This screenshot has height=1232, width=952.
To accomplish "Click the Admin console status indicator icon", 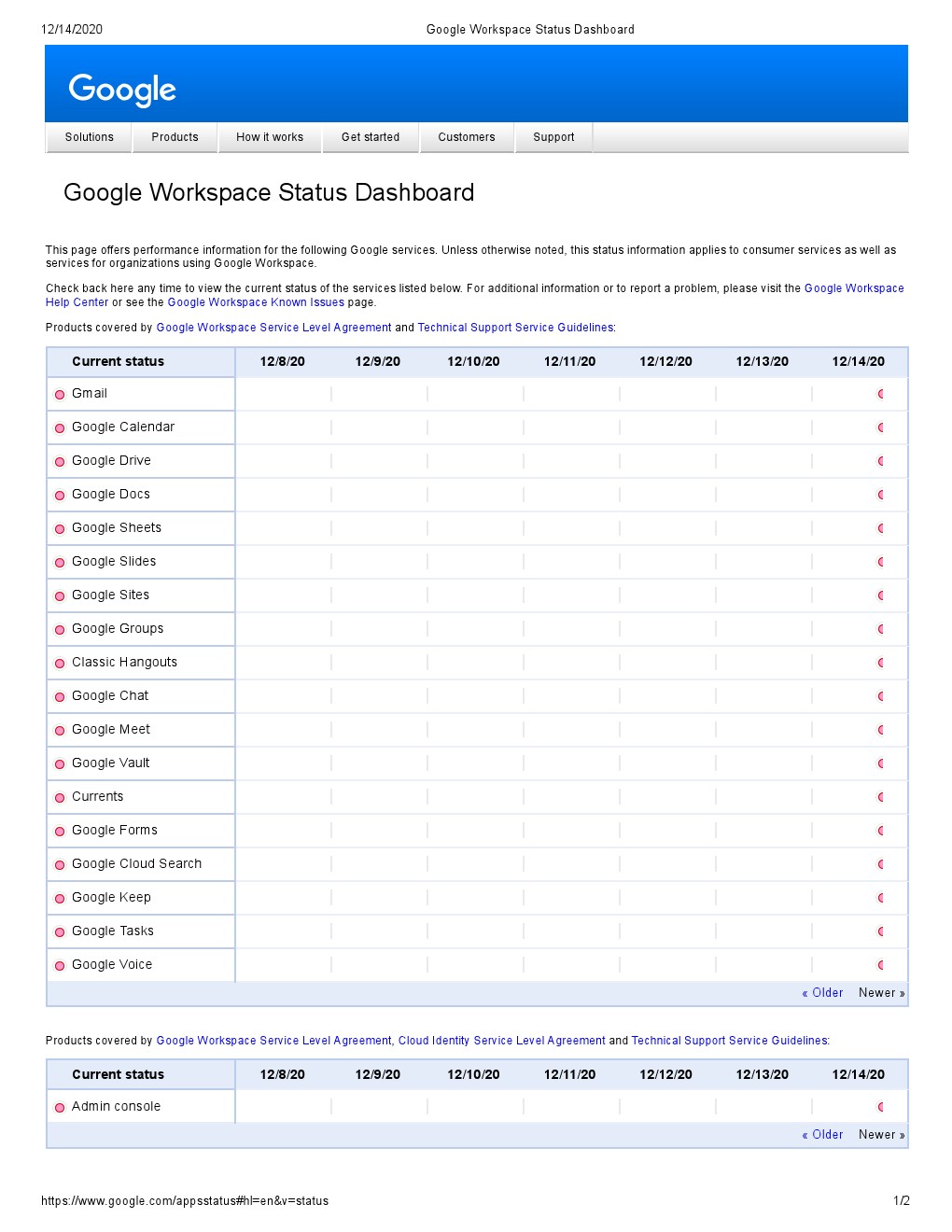I will (x=60, y=1108).
